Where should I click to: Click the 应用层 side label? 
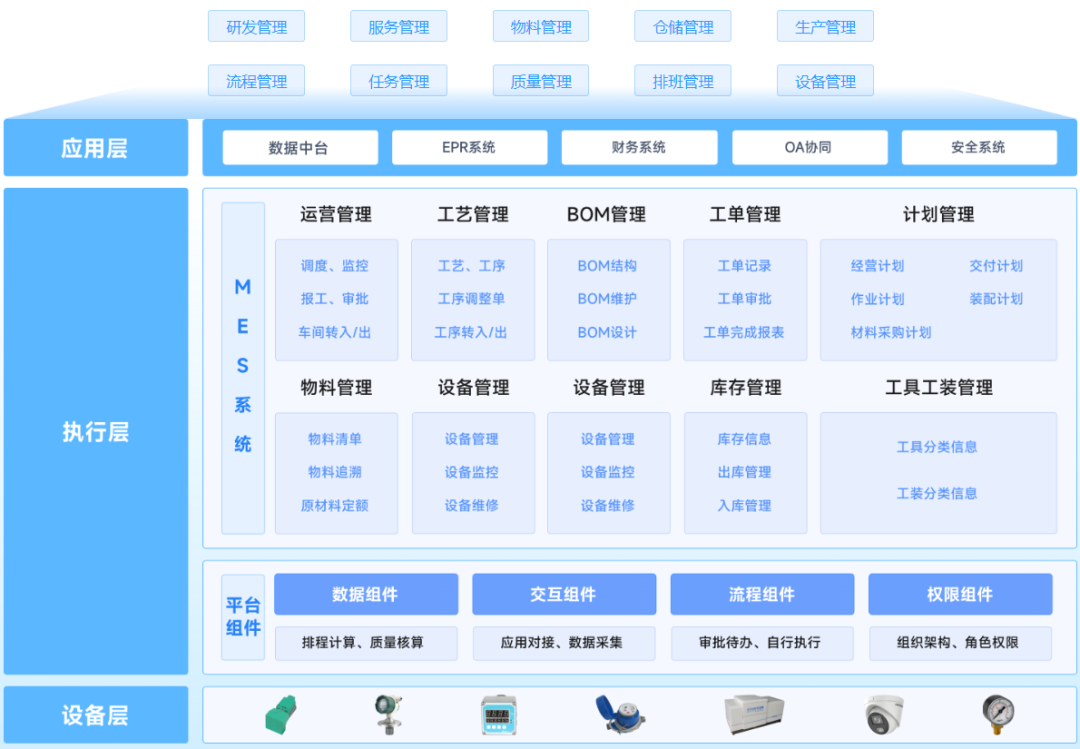(95, 149)
